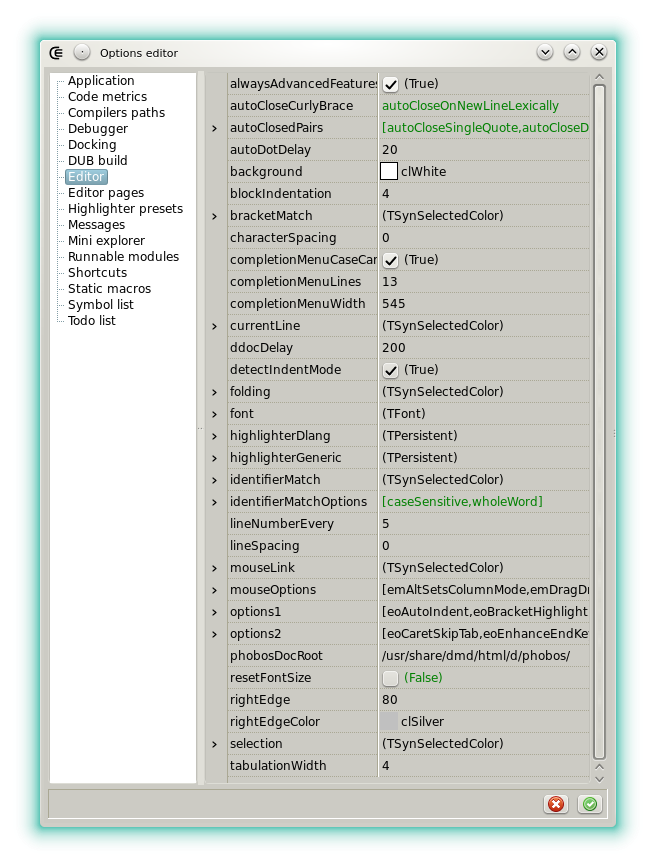Toggle the alwaysAdvancedFeatures checkbox

pos(391,84)
